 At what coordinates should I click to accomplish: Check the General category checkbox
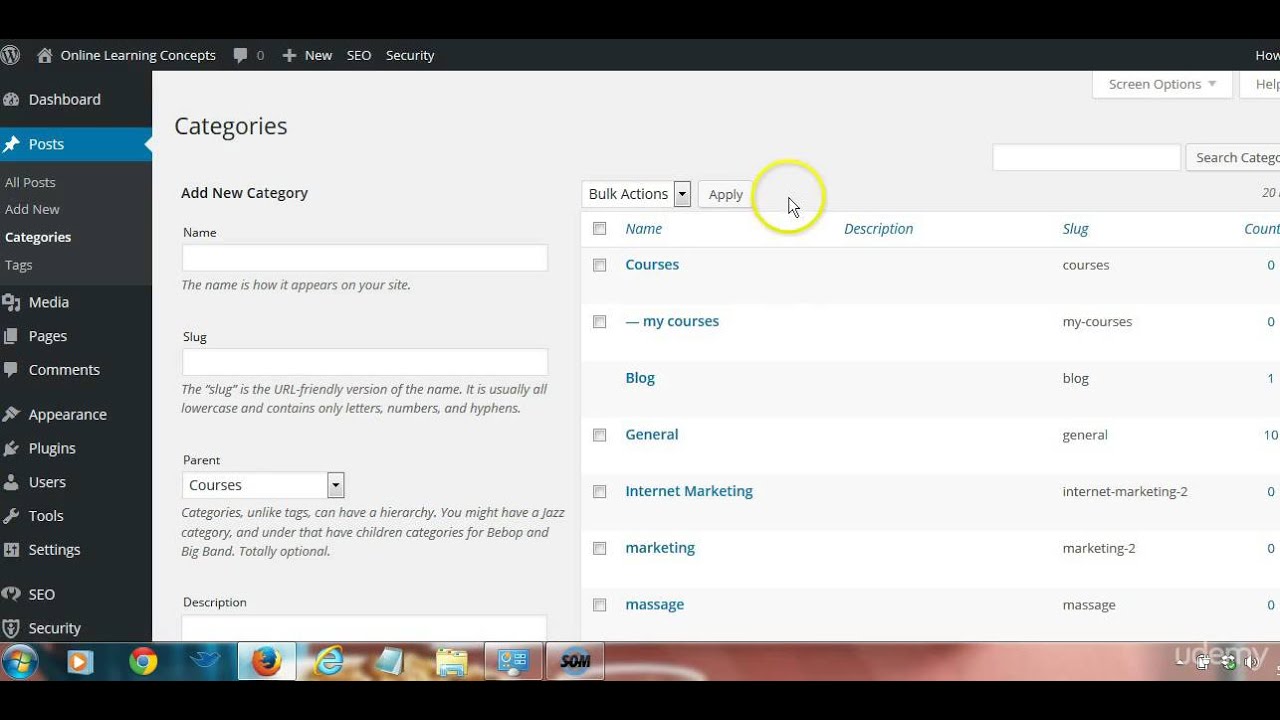click(600, 435)
